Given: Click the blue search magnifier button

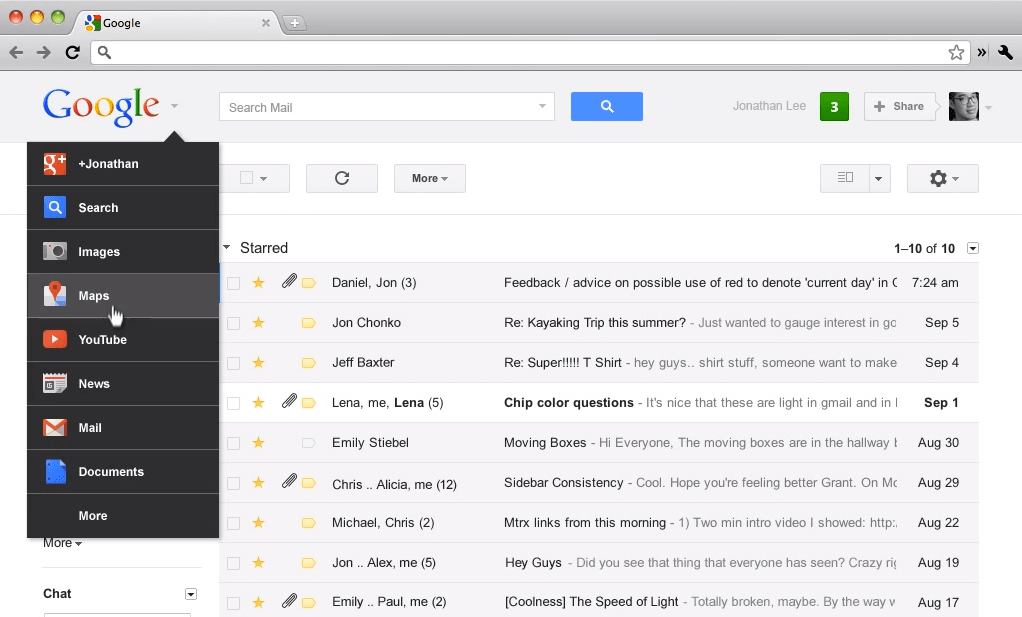Looking at the screenshot, I should [606, 107].
